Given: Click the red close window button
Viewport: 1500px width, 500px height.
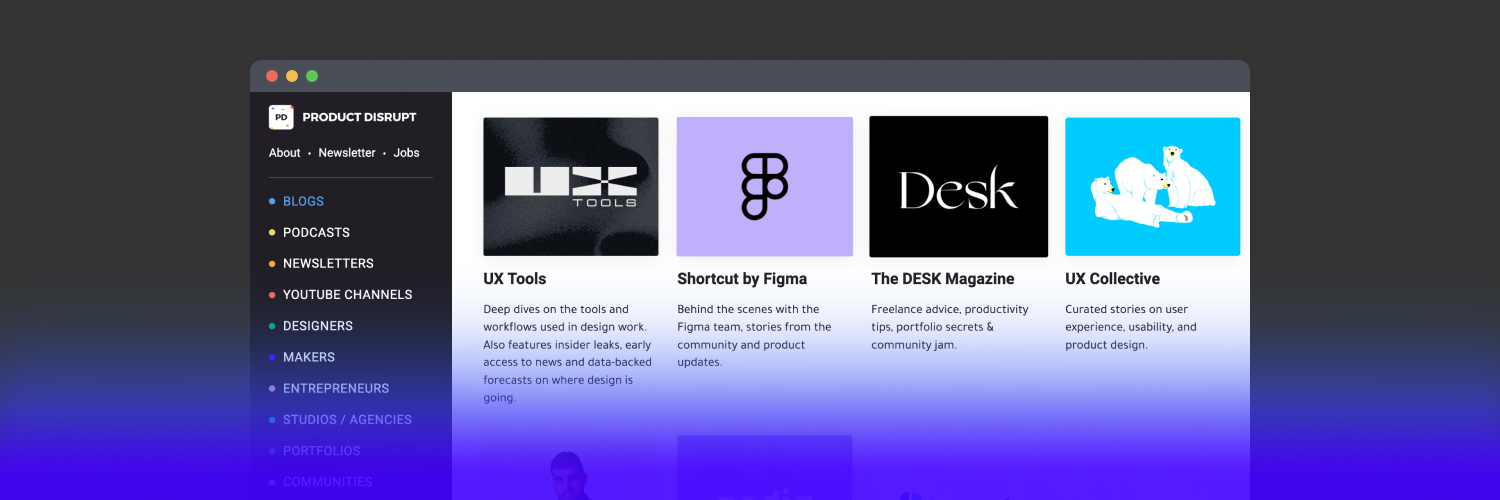Looking at the screenshot, I should [x=272, y=76].
